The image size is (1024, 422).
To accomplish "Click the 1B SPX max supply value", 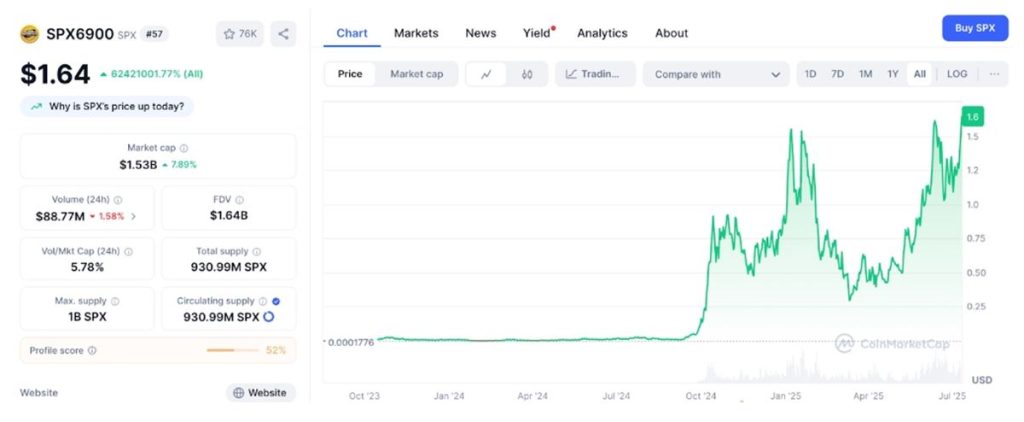I will 87,317.
